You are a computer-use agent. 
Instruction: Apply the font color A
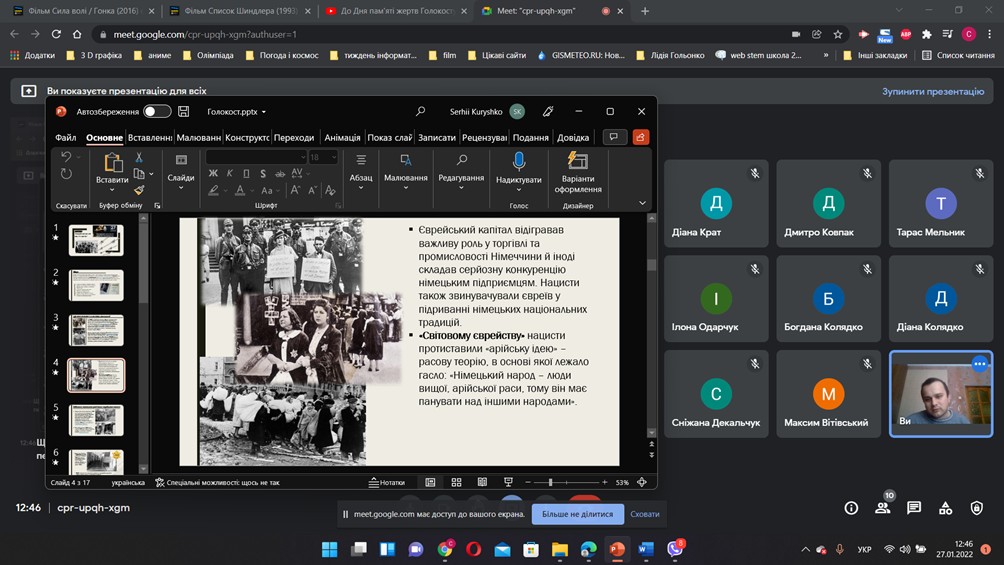coord(239,190)
